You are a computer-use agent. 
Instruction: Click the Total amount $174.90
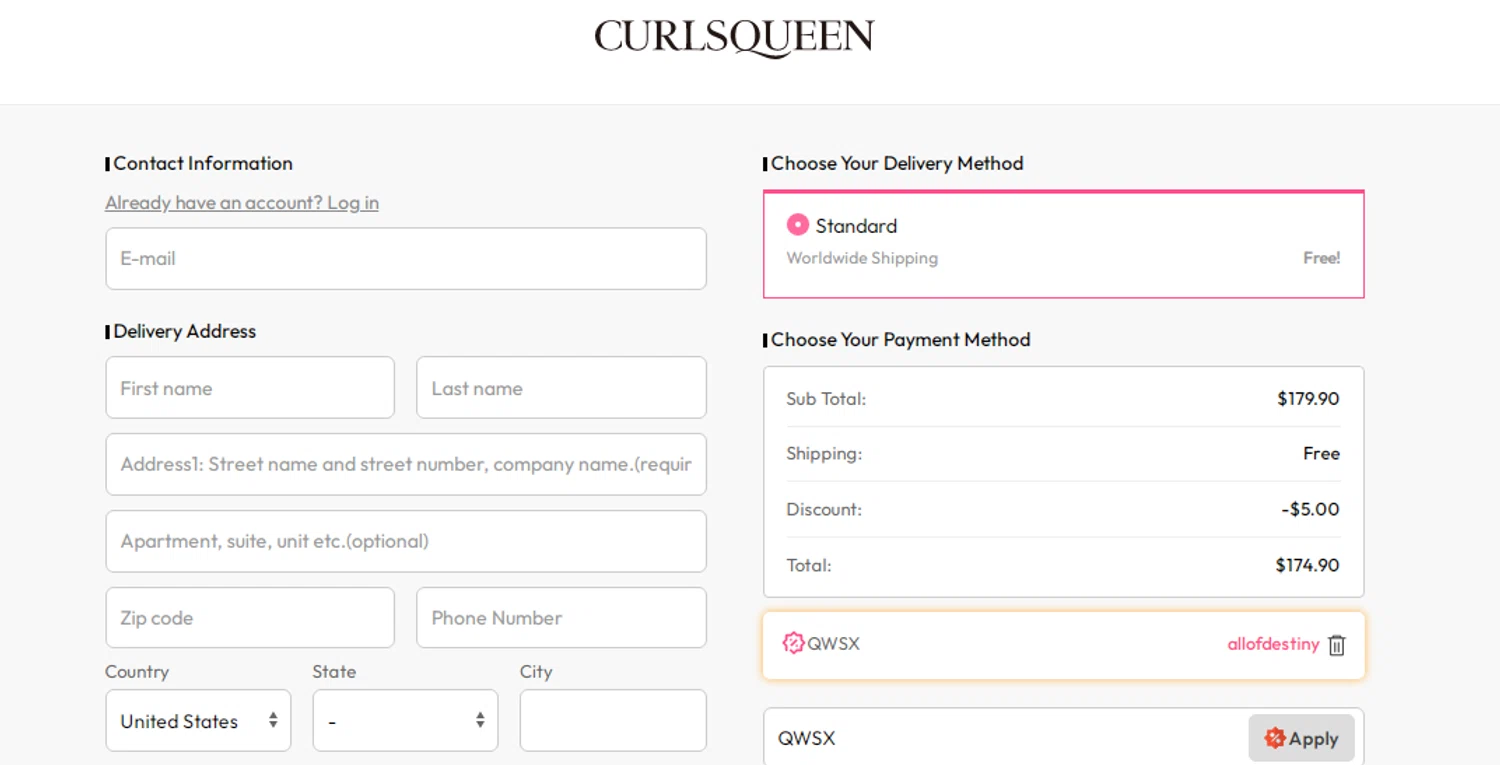coord(1307,565)
